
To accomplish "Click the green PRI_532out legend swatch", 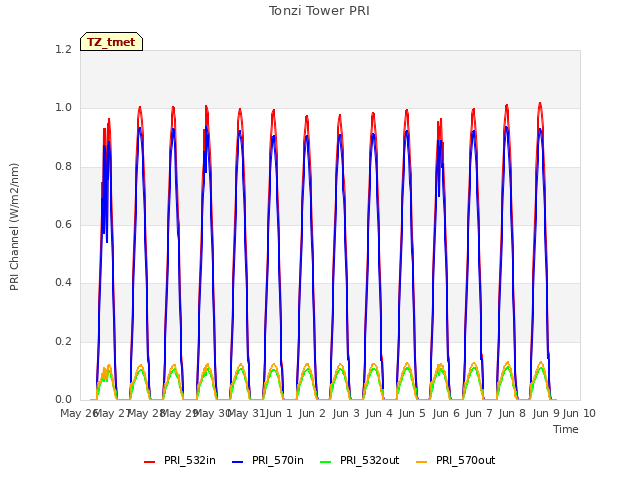I will (326, 462).
